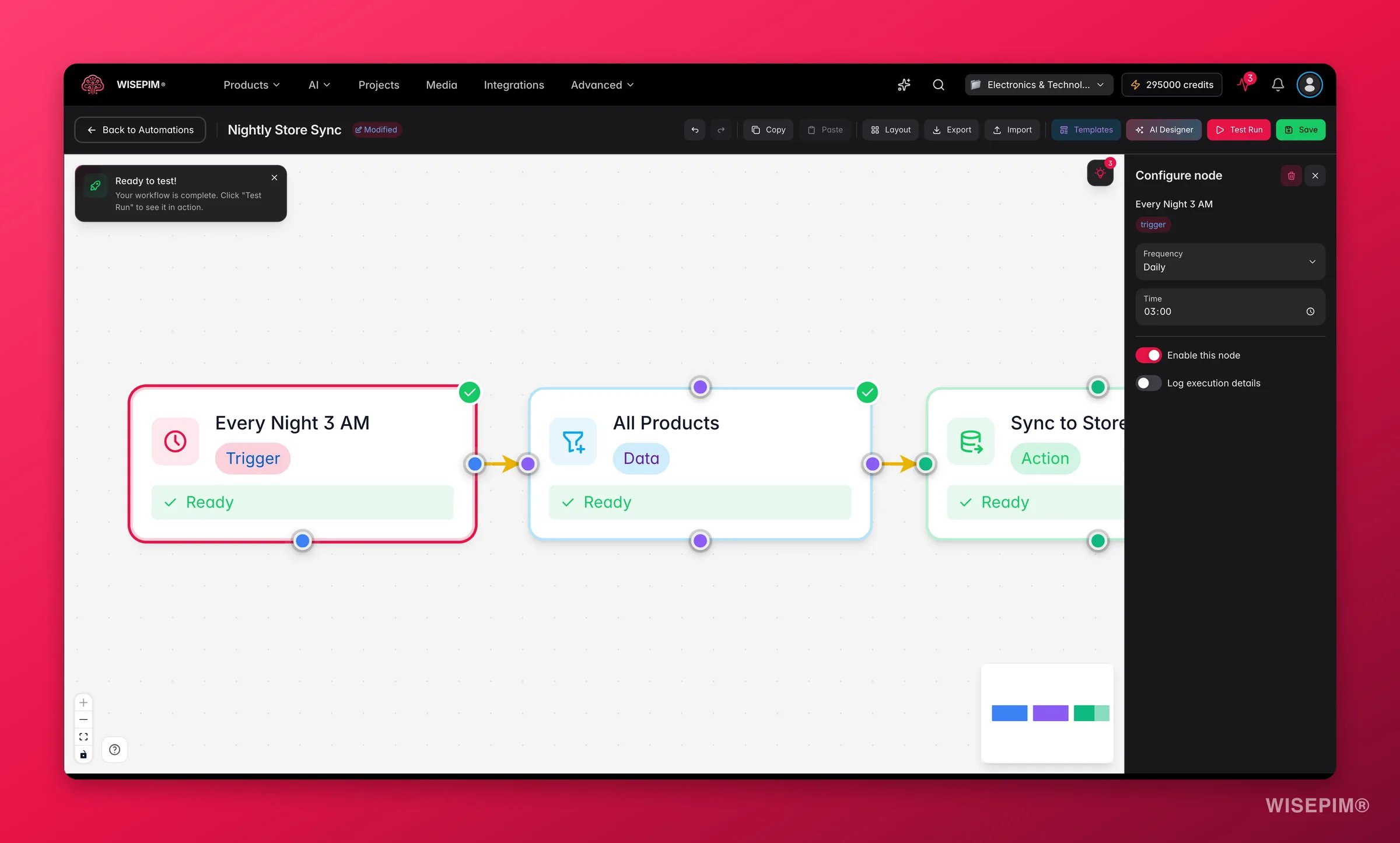Click the WISEPIM brain logo
Viewport: 1400px width, 843px height.
[92, 85]
